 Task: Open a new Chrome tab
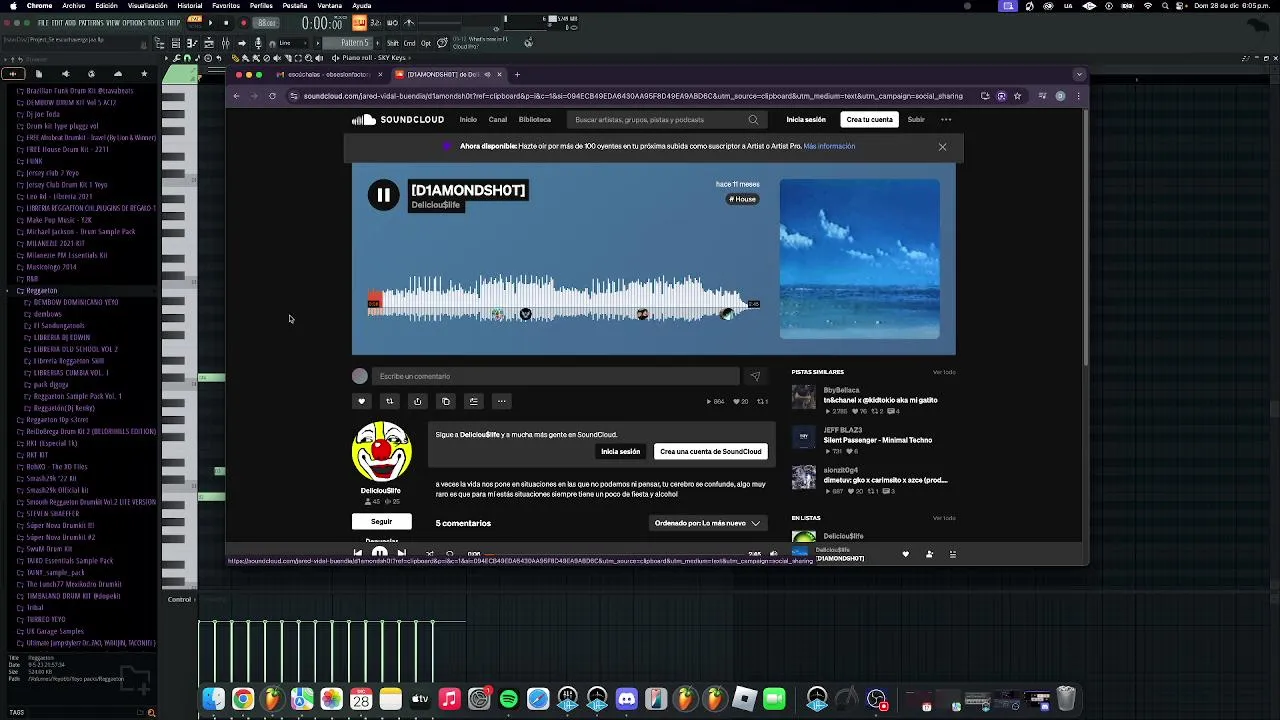pos(517,74)
